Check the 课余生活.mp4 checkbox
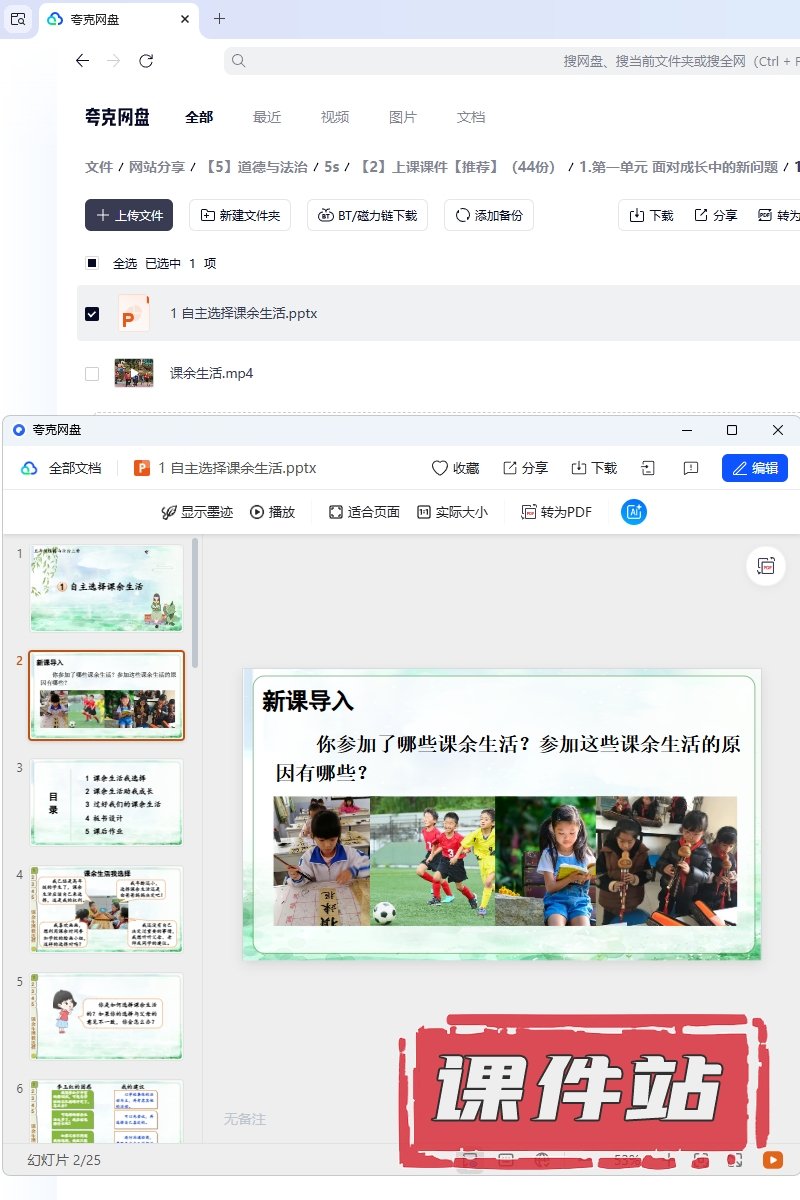Screen dimensions: 800x1200 92,374
